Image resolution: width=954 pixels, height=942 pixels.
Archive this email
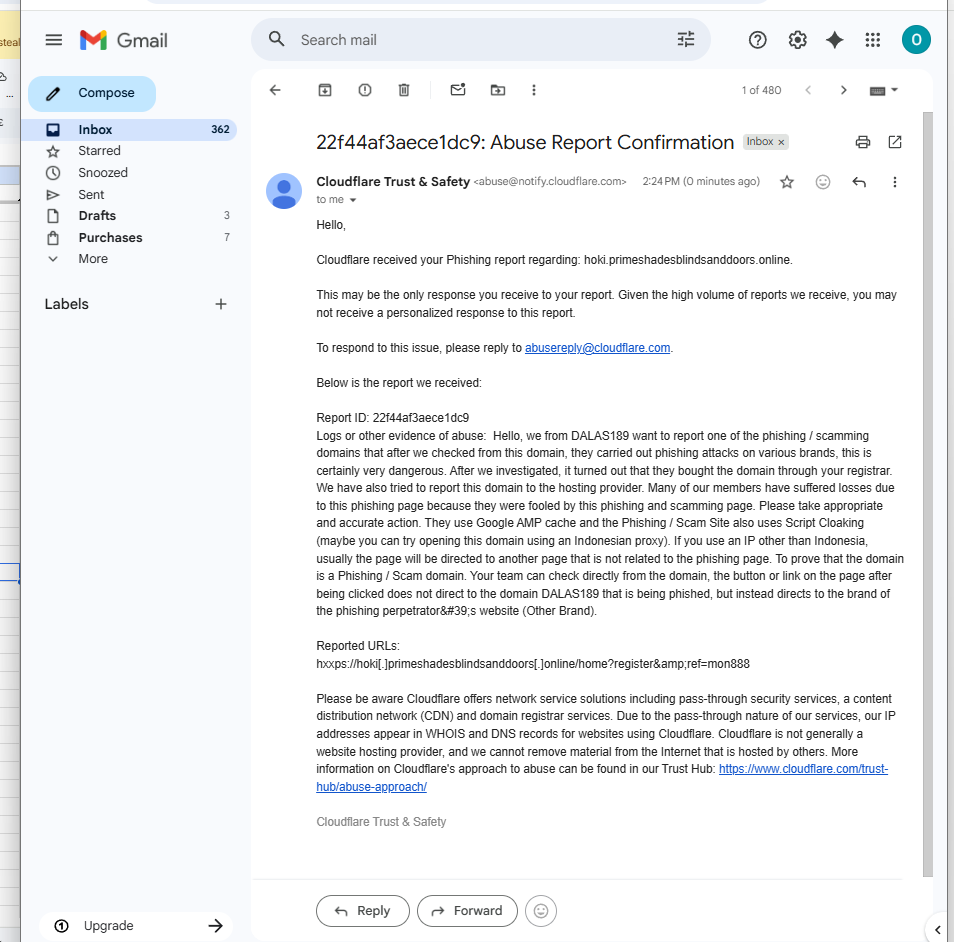click(x=325, y=90)
